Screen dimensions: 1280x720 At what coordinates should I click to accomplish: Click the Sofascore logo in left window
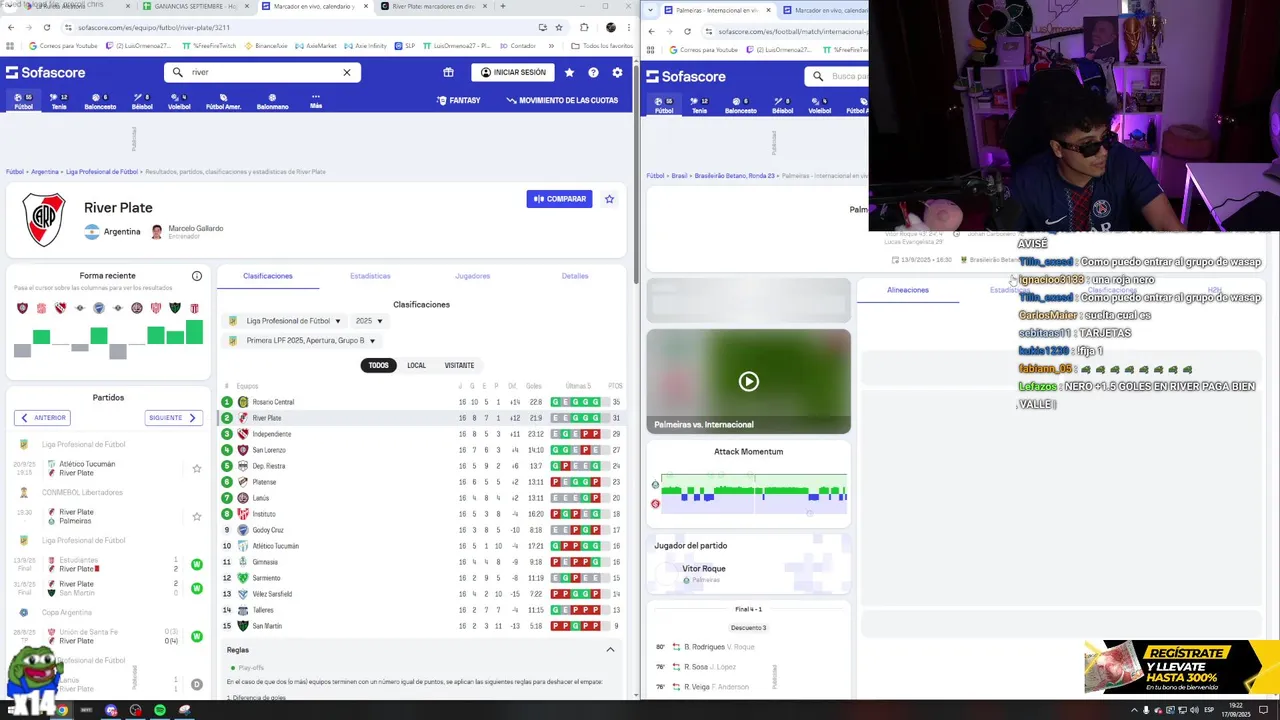tap(45, 72)
